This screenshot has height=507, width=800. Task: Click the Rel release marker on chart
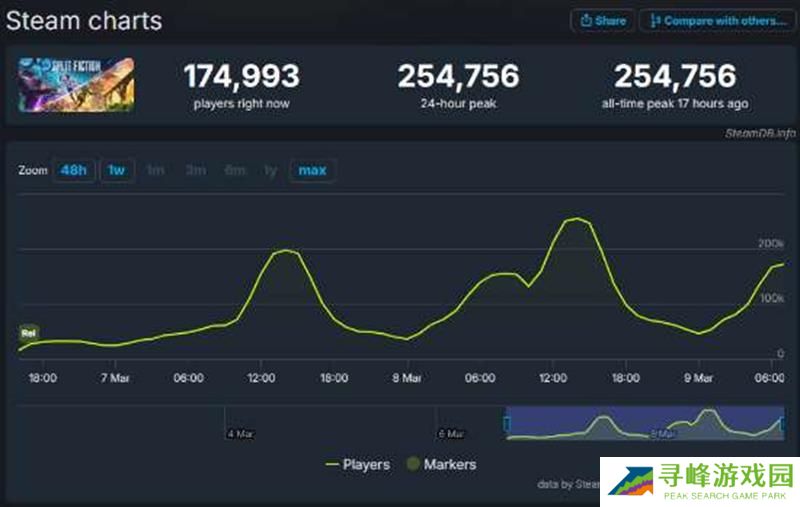click(x=28, y=332)
